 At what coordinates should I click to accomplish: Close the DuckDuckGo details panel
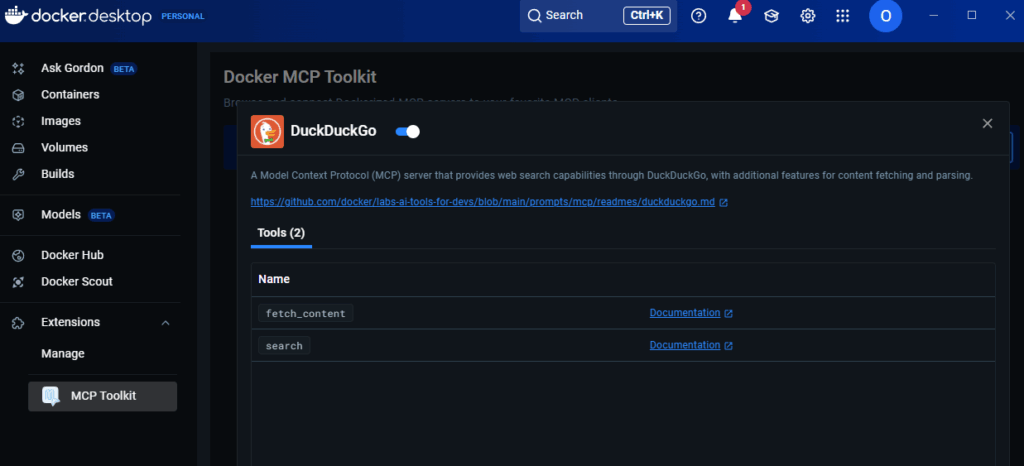987,123
